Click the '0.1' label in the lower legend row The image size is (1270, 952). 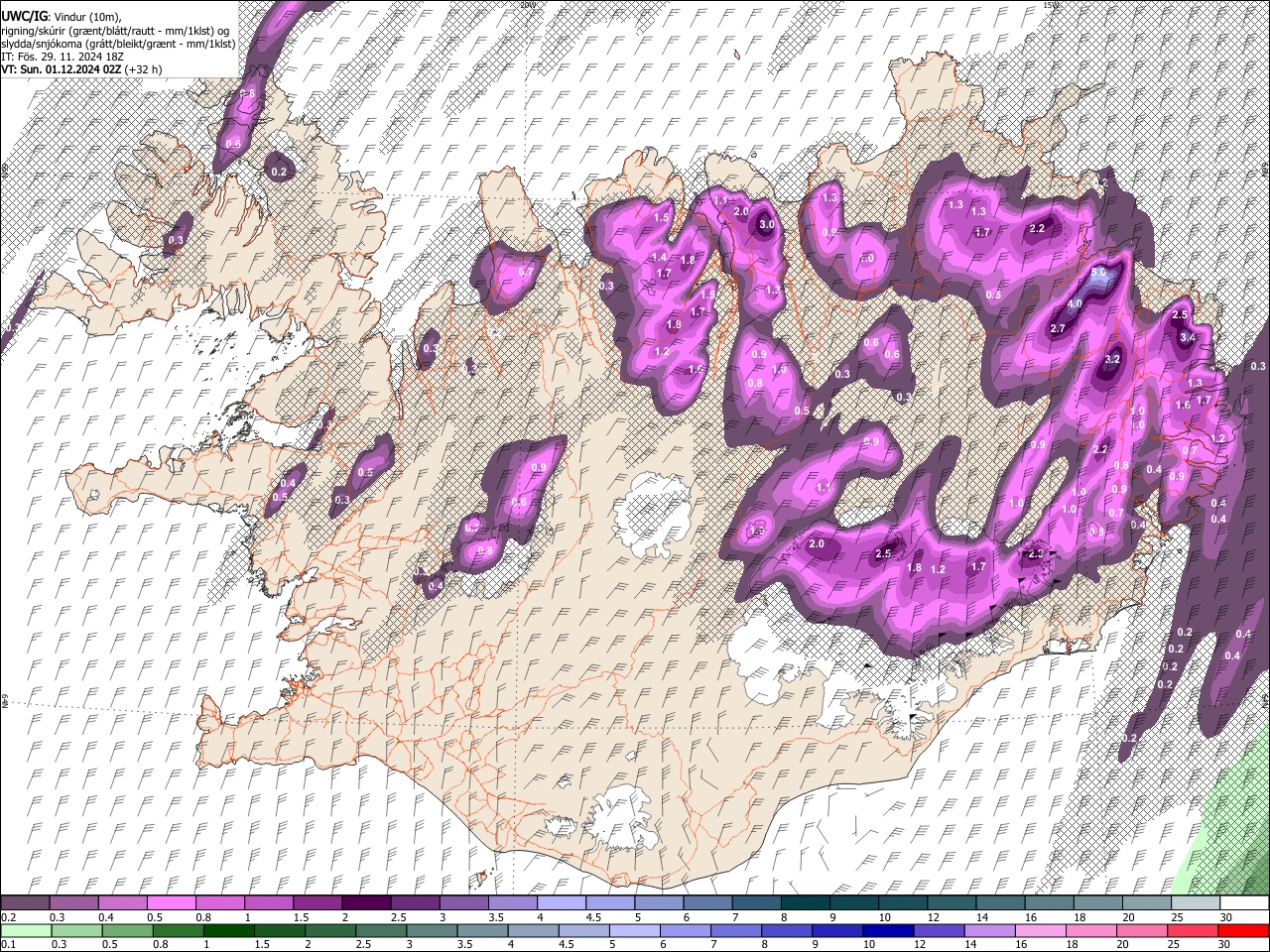pos(8,944)
